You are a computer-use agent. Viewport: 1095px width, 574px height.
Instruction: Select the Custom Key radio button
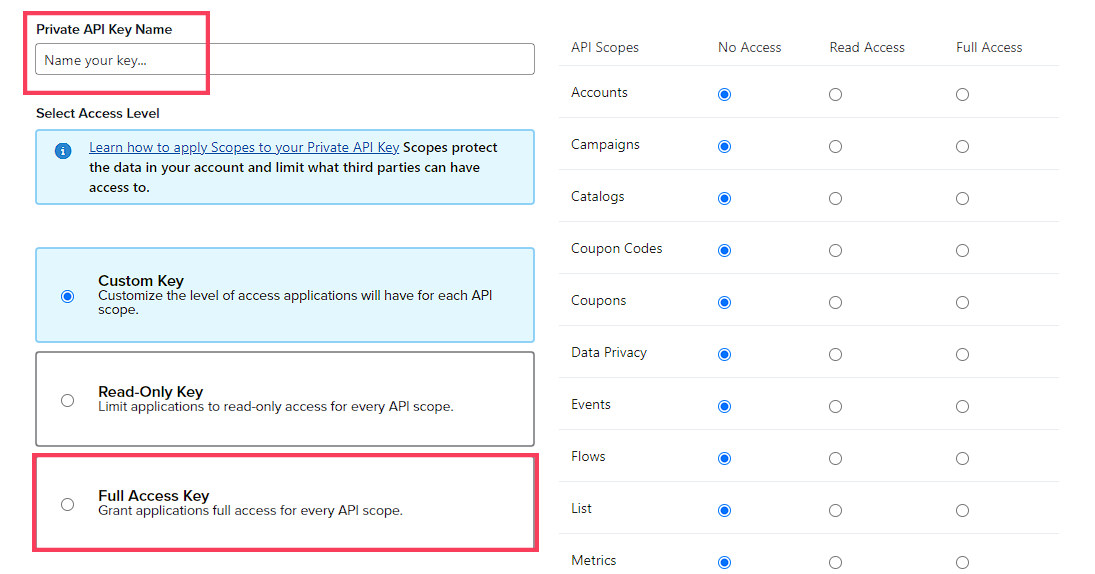[x=67, y=296]
